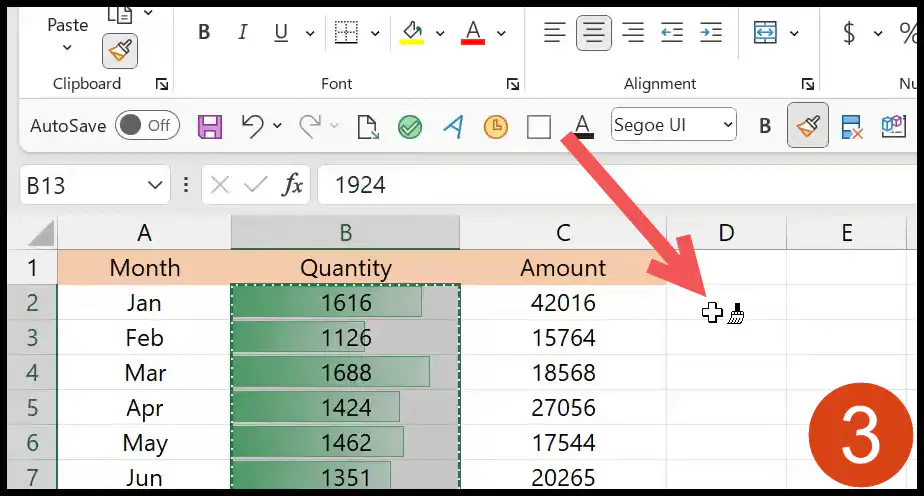This screenshot has width=924, height=496.
Task: Click the purple Save icon
Action: pyautogui.click(x=210, y=126)
